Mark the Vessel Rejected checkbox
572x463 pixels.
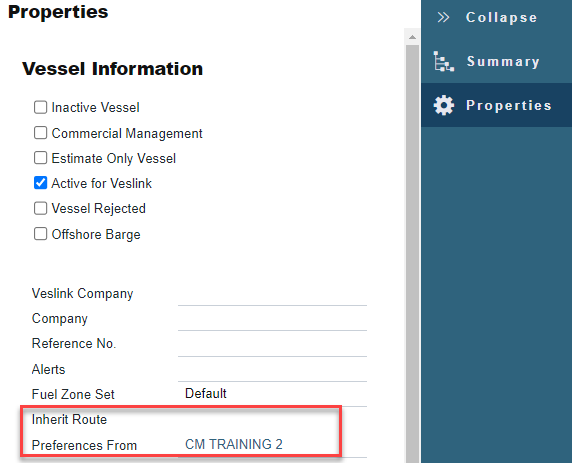[x=40, y=208]
